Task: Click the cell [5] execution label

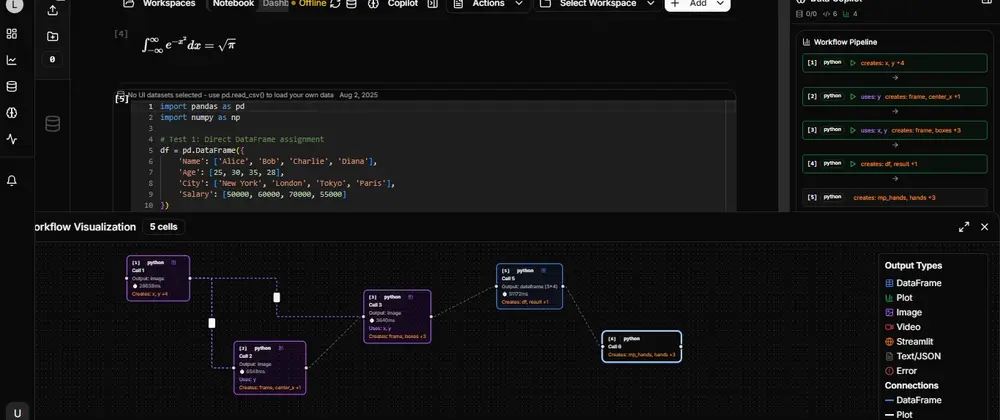Action: (121, 99)
